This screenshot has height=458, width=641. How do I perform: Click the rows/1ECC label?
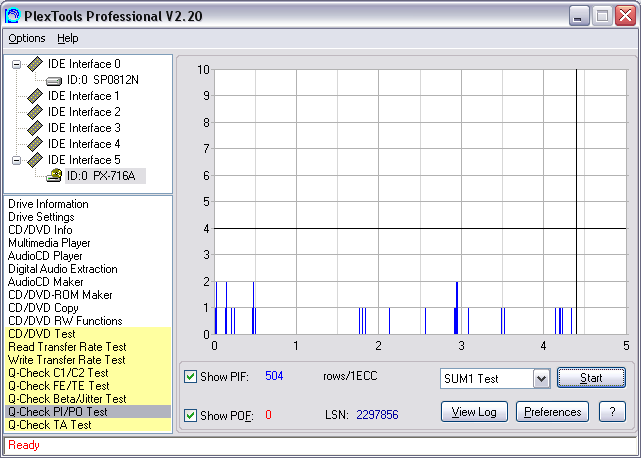click(x=350, y=376)
